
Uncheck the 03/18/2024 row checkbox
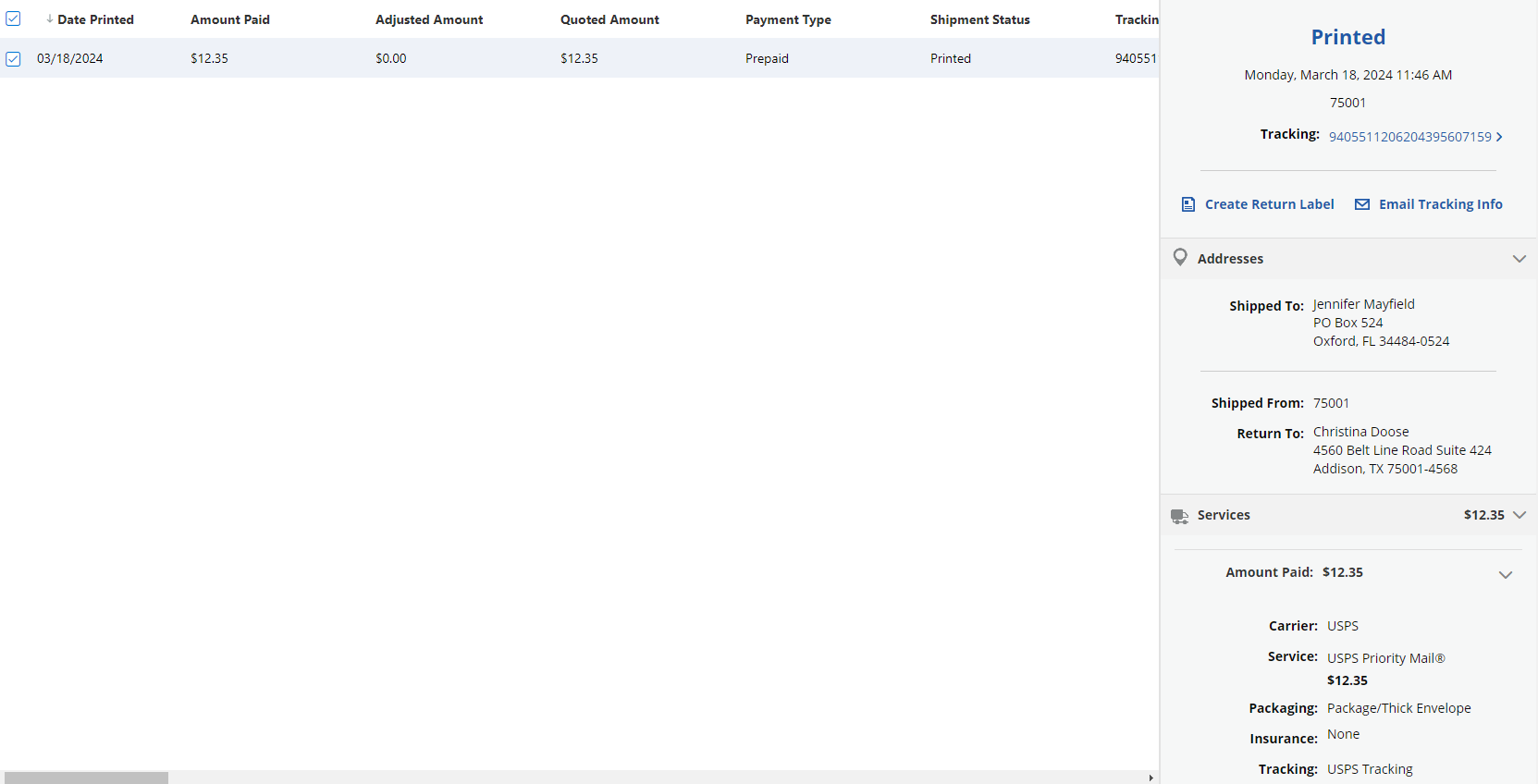(13, 58)
